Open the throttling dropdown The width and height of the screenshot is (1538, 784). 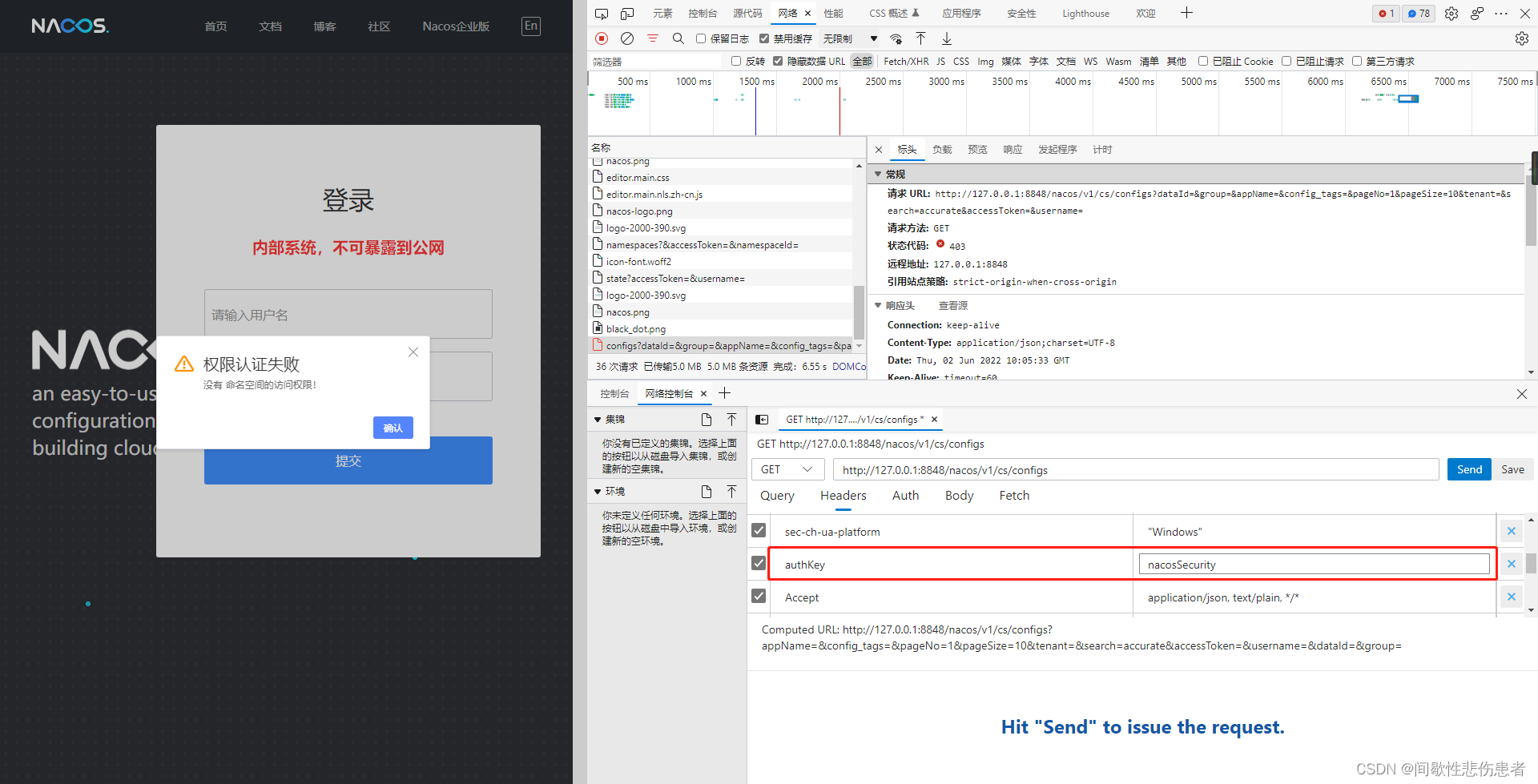[x=850, y=38]
